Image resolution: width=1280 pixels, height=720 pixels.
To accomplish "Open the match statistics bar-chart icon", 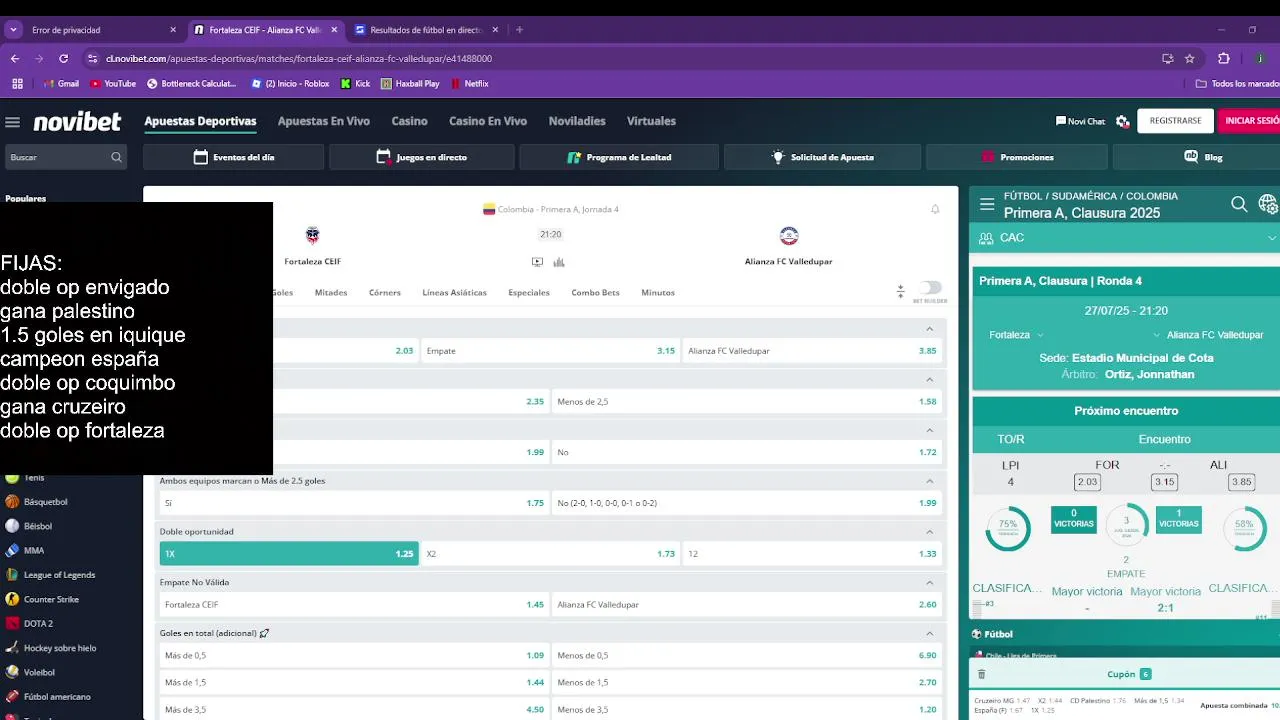I will click(x=559, y=262).
